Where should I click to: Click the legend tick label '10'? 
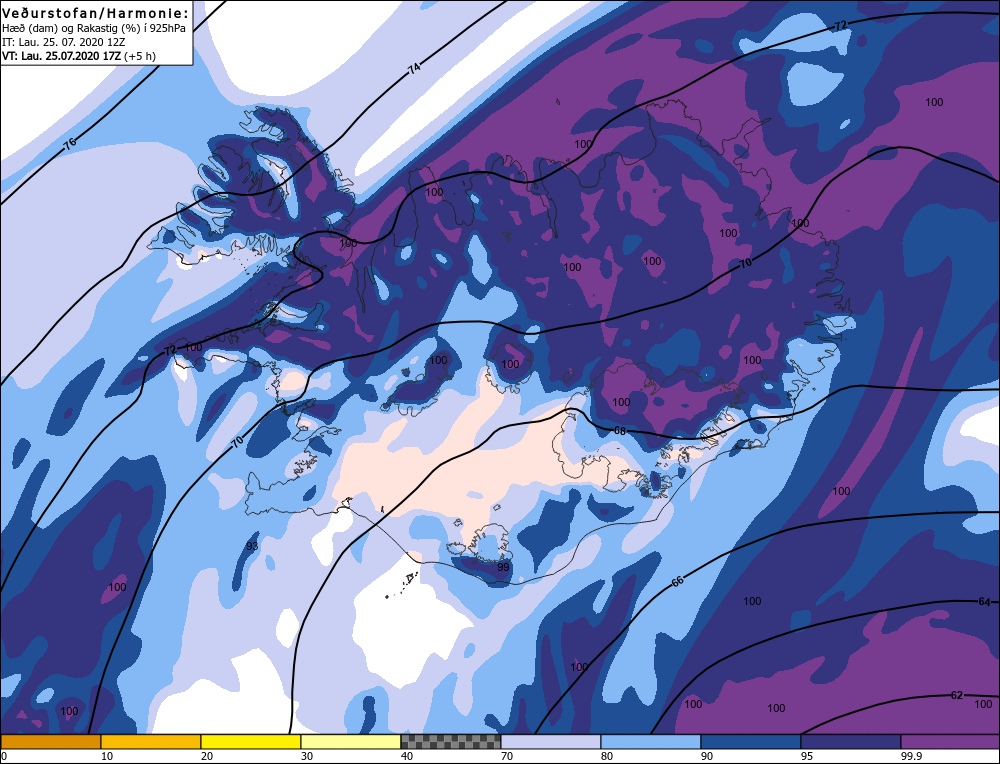(x=107, y=756)
